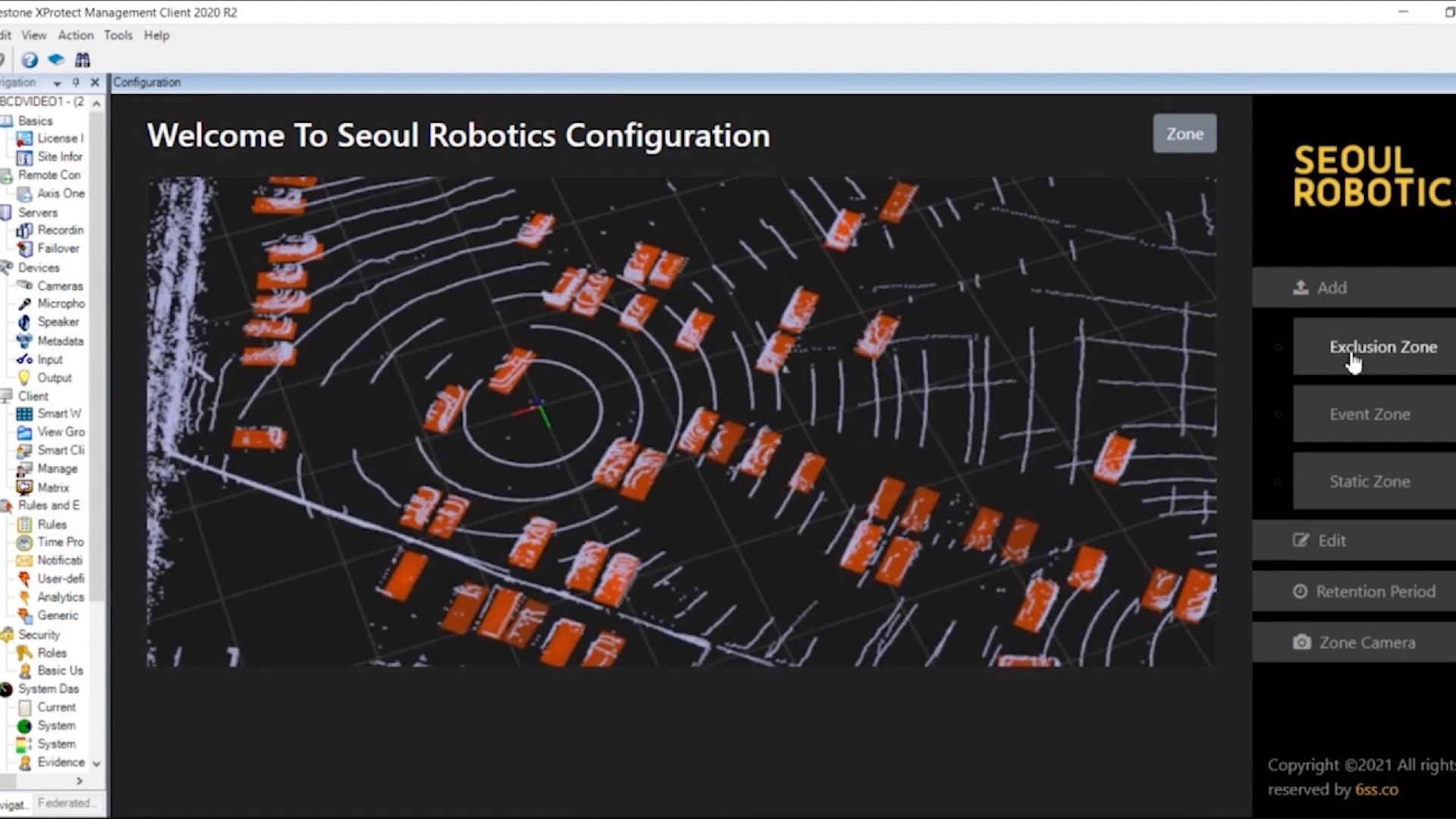Follow the 6ss.co link

[x=1376, y=789]
